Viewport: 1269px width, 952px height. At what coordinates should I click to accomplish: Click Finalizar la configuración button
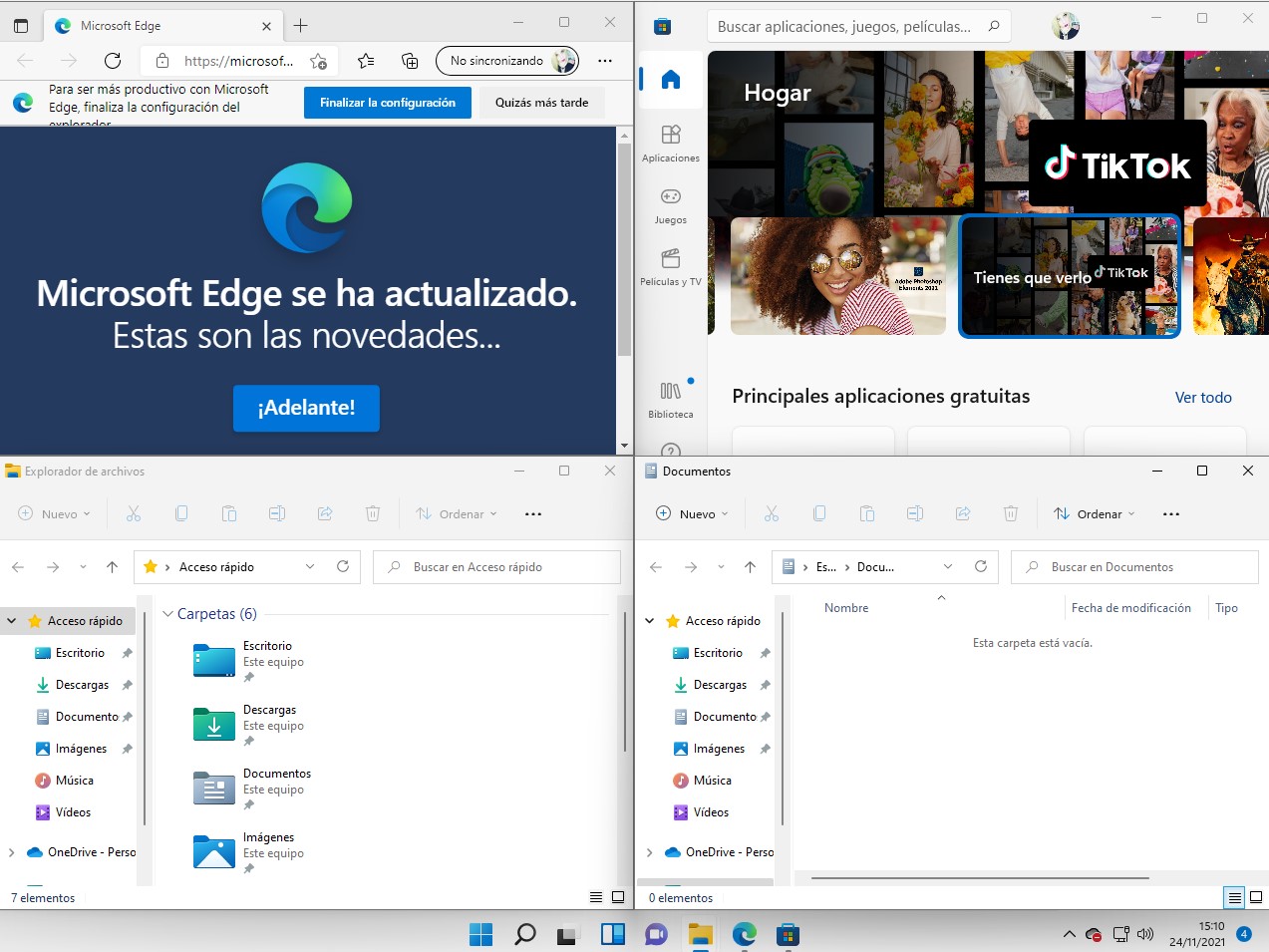tap(388, 103)
